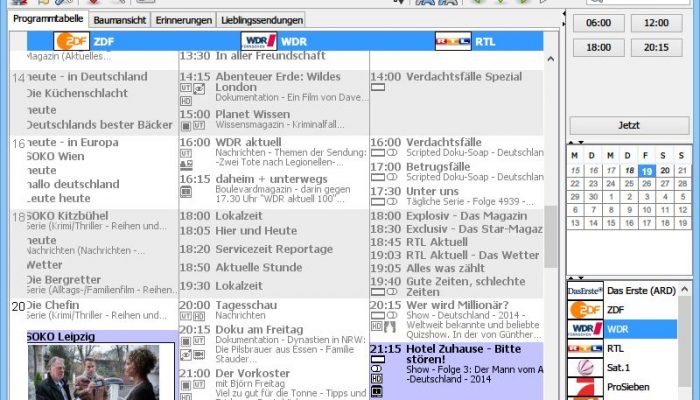Select RTL in the channel list
Screen dimensions: 700x400
622,349
